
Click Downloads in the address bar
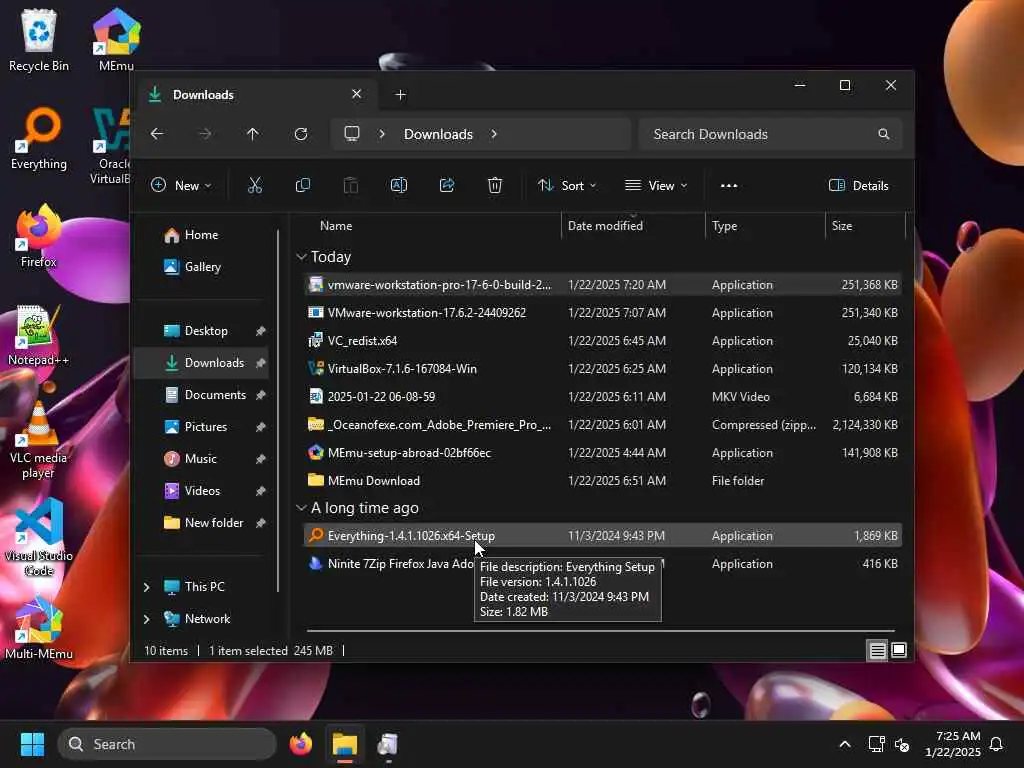pyautogui.click(x=438, y=134)
